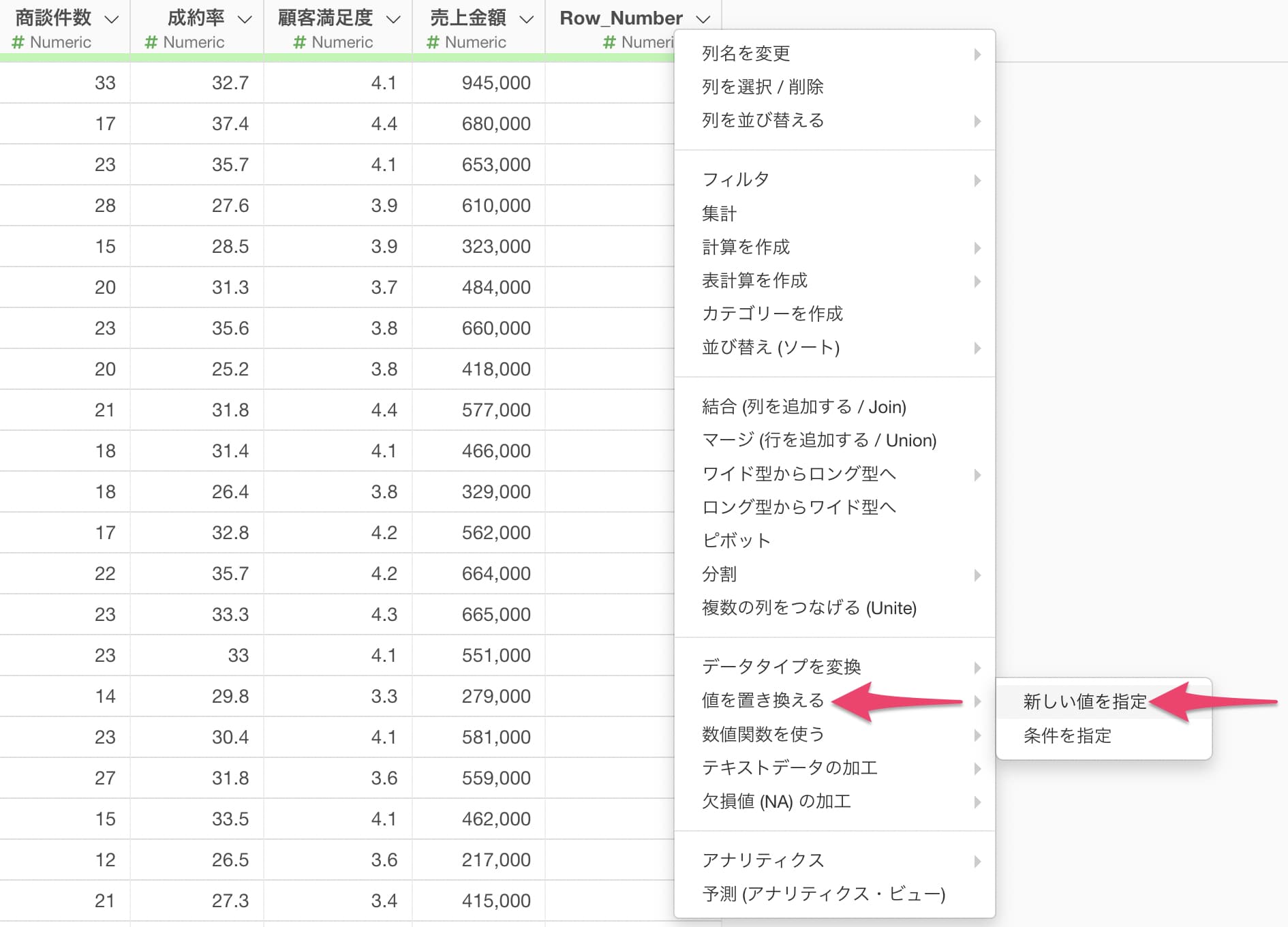Image resolution: width=1288 pixels, height=927 pixels.
Task: Choose 結合 (列を追加する / Join)
Action: pos(835,407)
